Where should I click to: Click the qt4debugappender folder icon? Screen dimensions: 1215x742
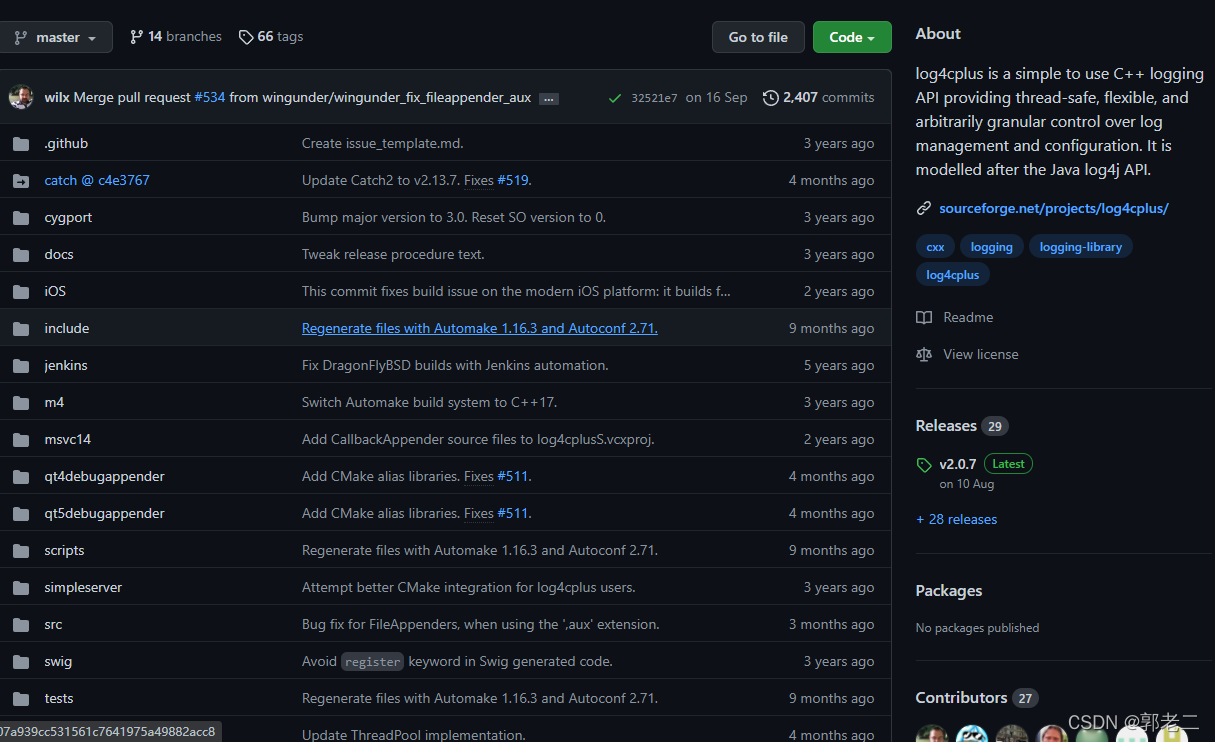pyautogui.click(x=21, y=477)
